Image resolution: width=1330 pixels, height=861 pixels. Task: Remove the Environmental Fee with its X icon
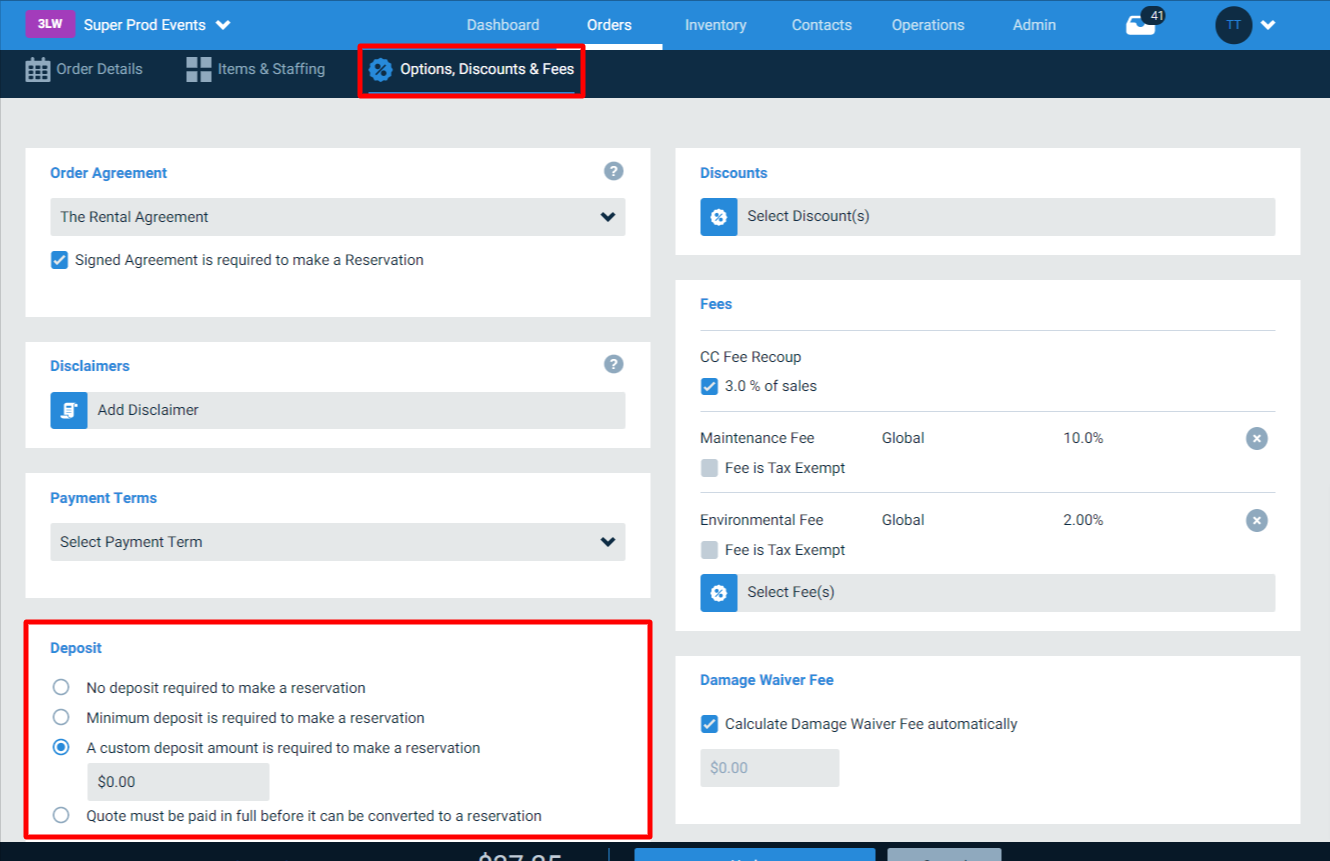pyautogui.click(x=1257, y=520)
